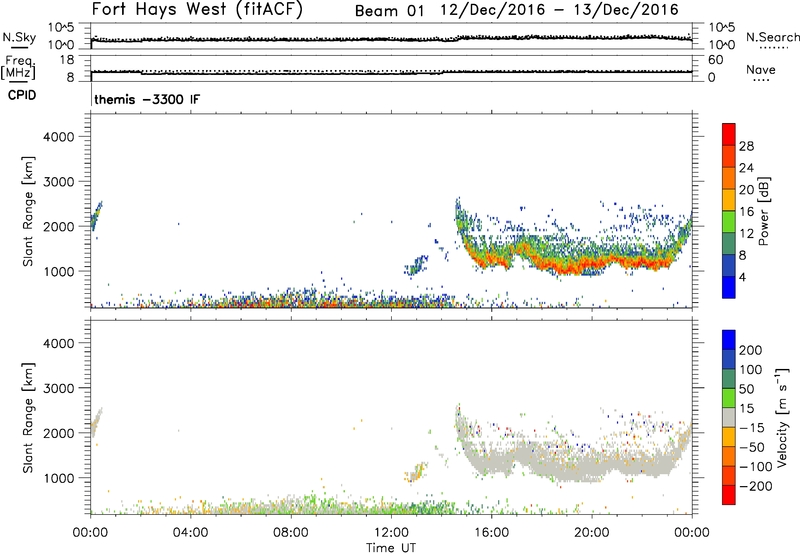Click the '18' tick on the frequency axis

click(67, 60)
